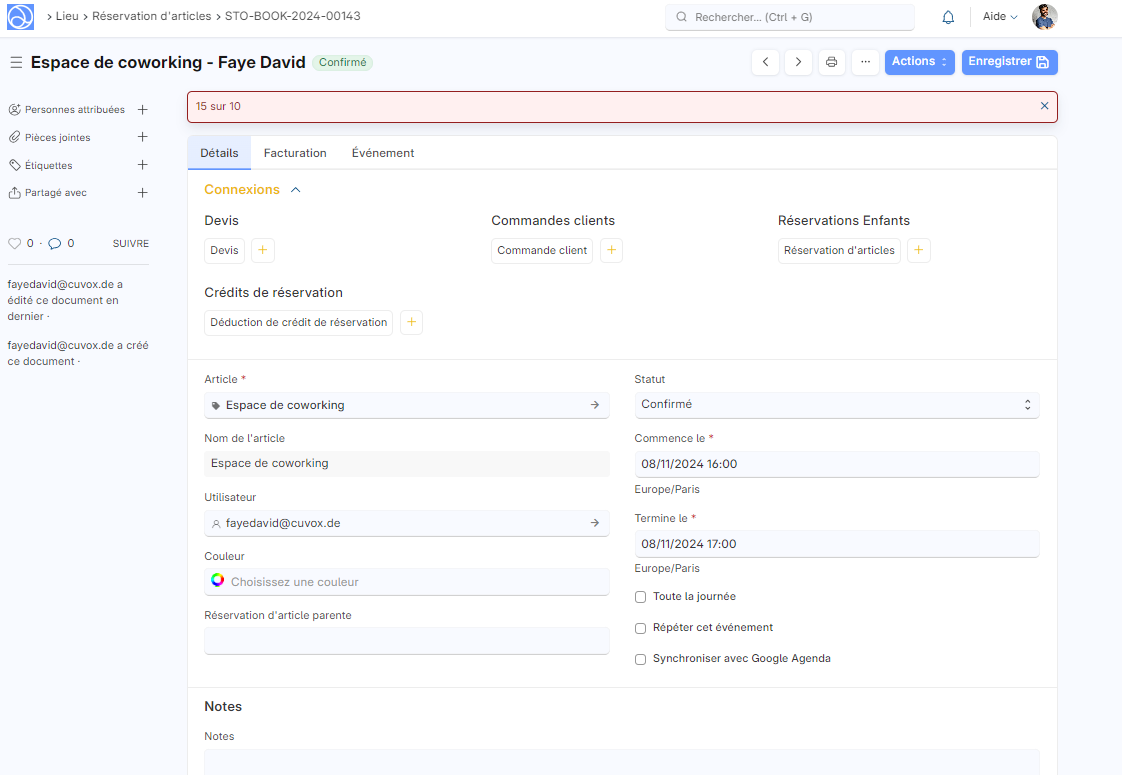Add attachment via Pièces jointes plus

click(x=142, y=137)
